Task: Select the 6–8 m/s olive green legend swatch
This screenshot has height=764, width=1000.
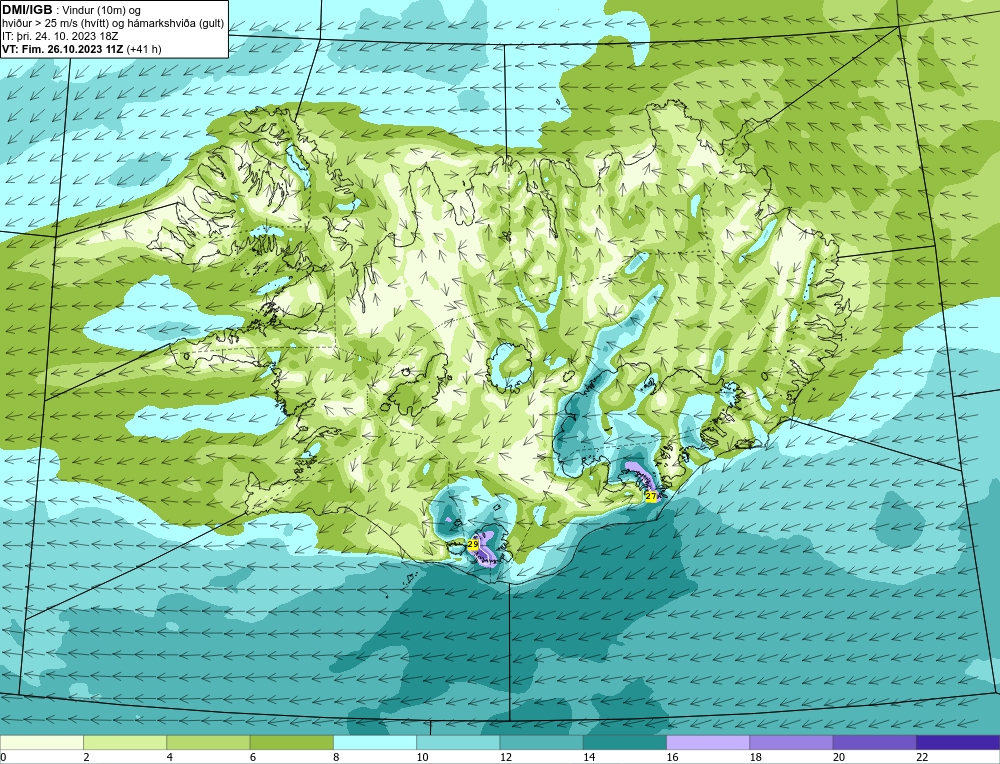Action: [x=291, y=742]
